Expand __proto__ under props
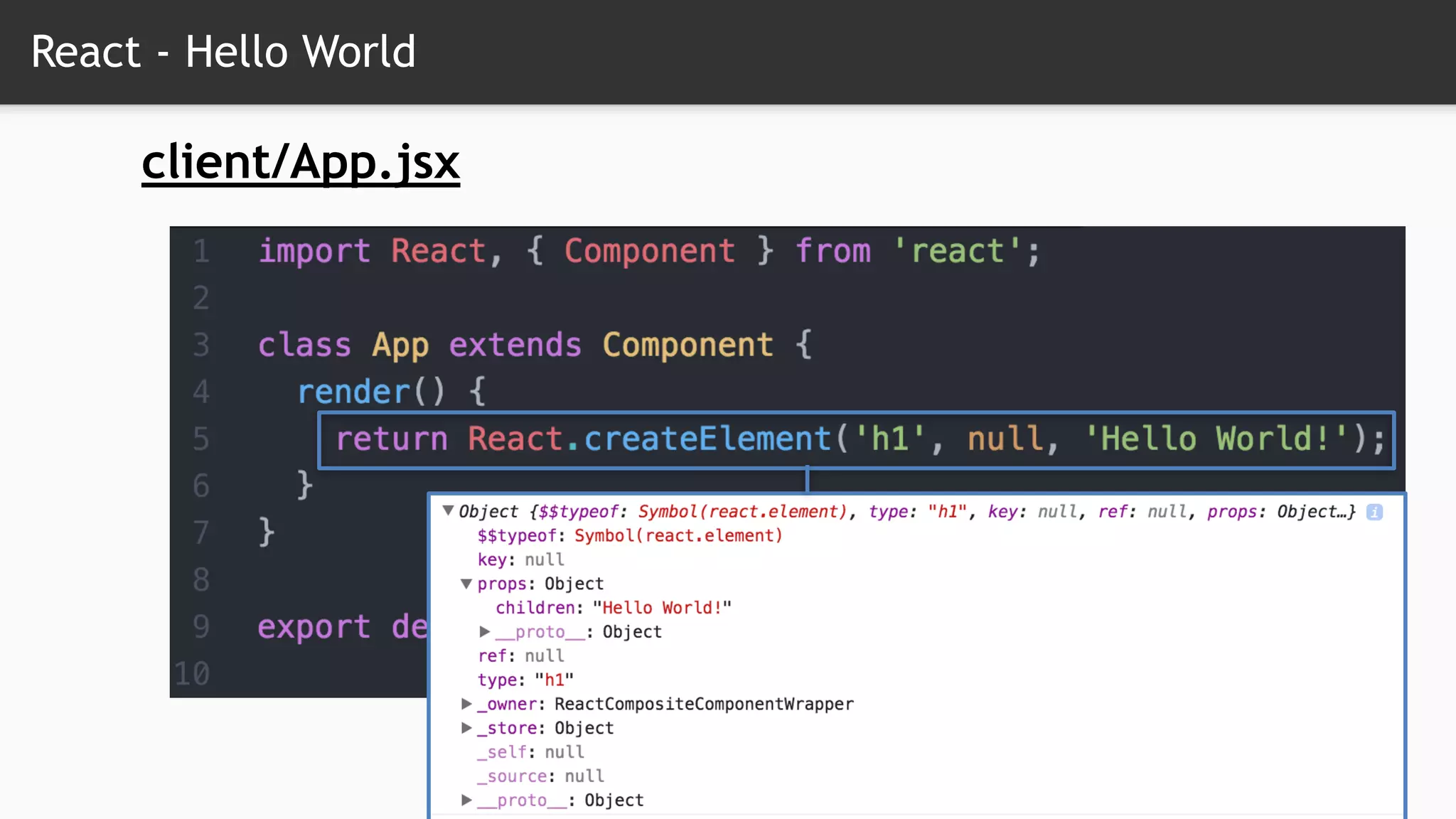This screenshot has height=819, width=1456. click(485, 631)
